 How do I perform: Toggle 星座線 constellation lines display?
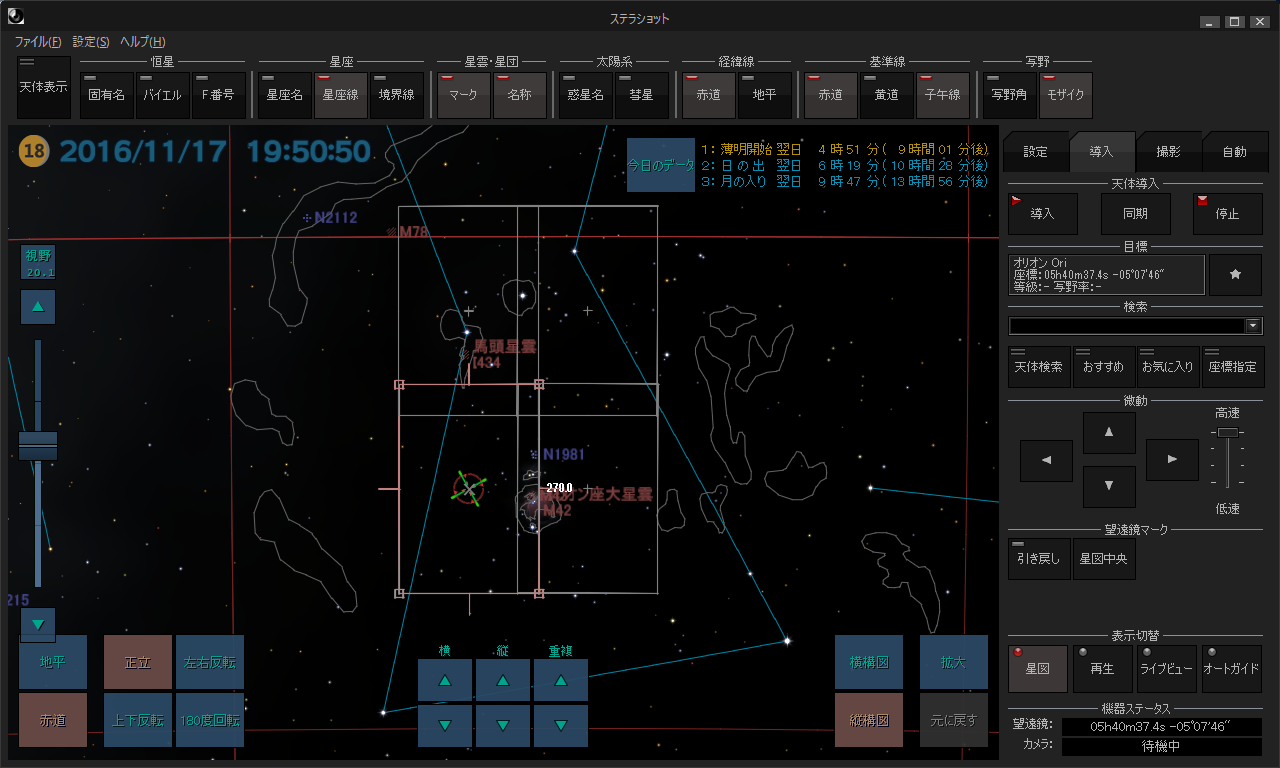pos(340,96)
